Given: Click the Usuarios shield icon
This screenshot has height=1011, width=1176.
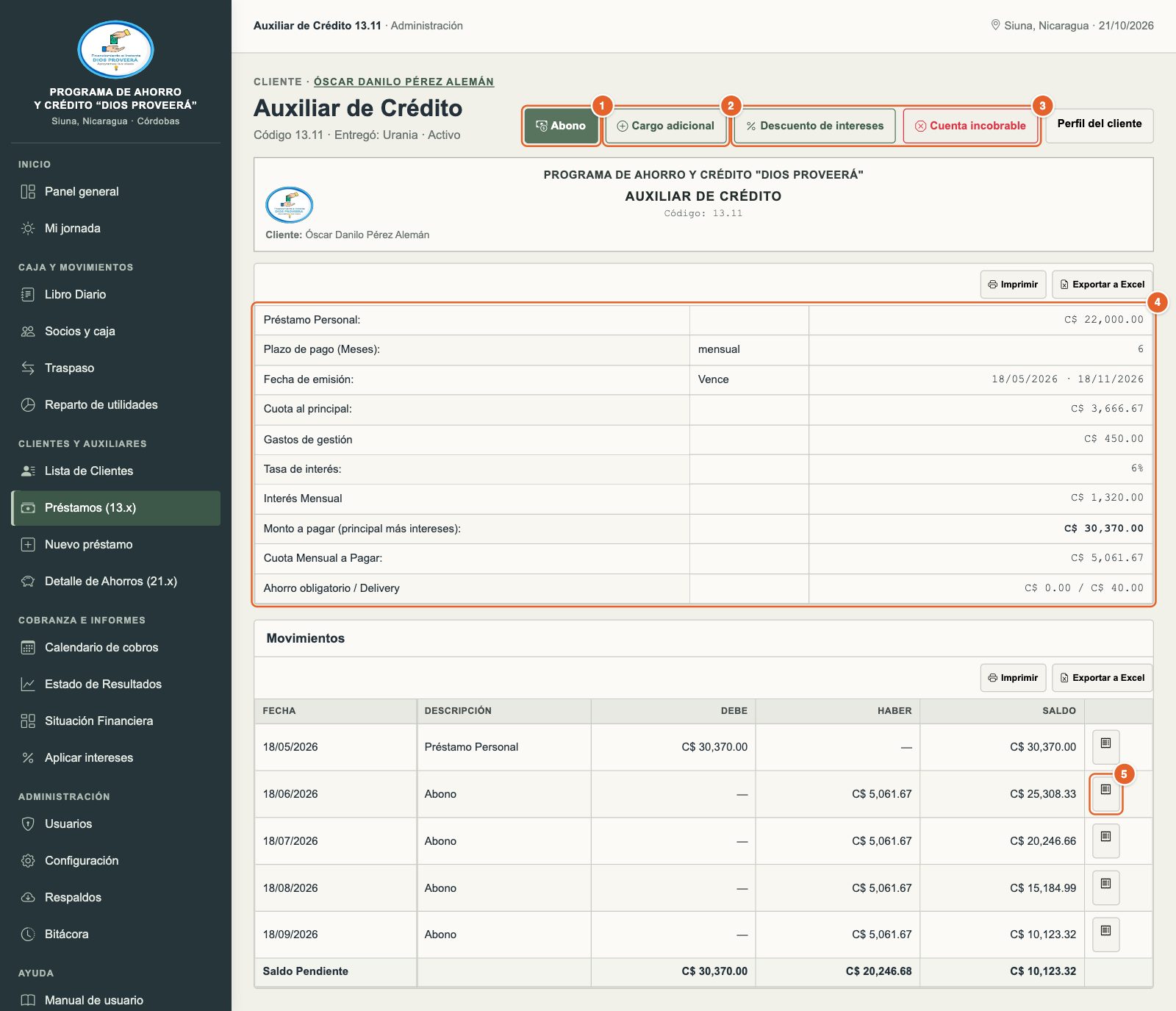Looking at the screenshot, I should [x=28, y=824].
